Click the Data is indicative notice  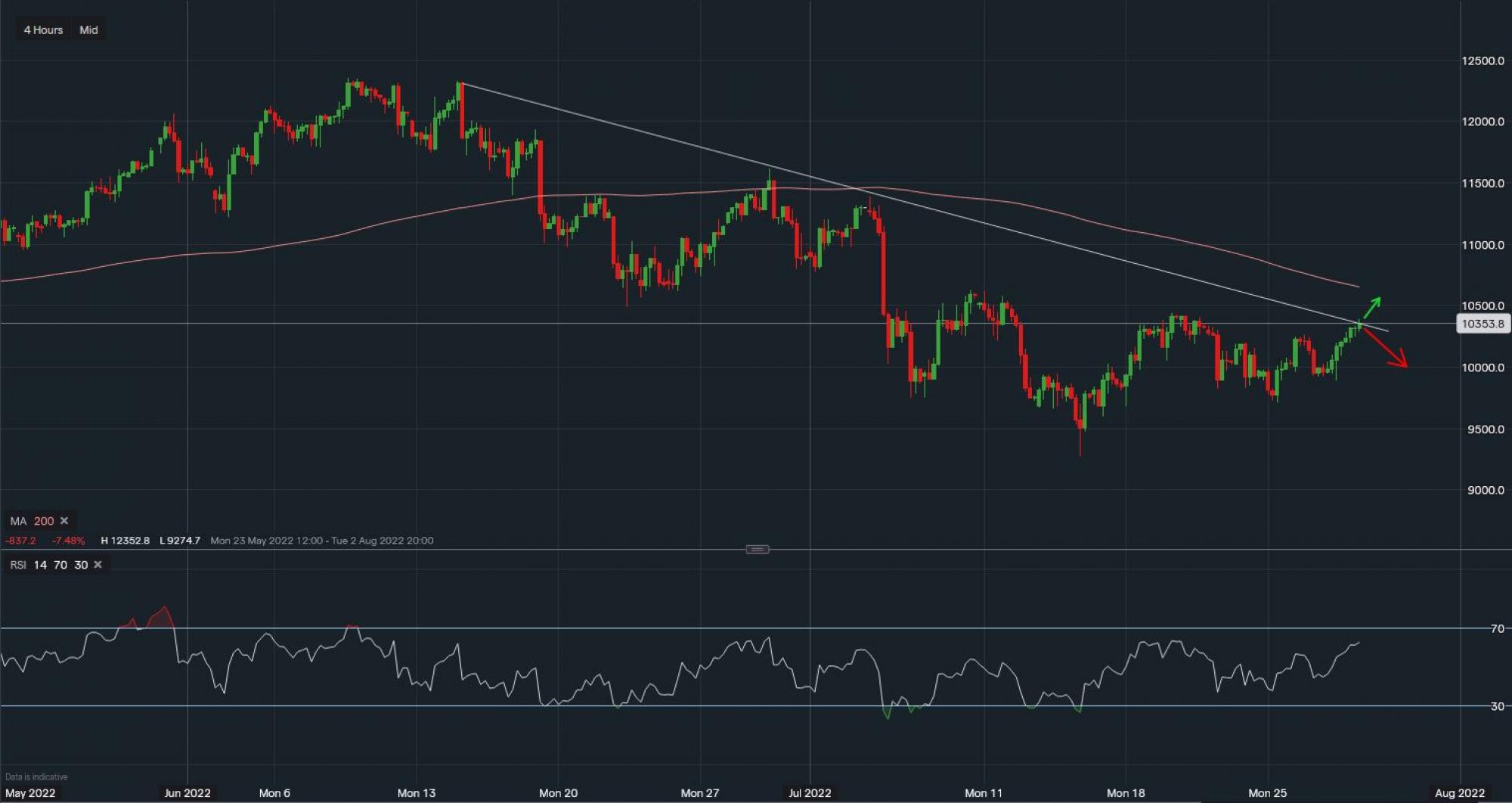click(x=36, y=777)
